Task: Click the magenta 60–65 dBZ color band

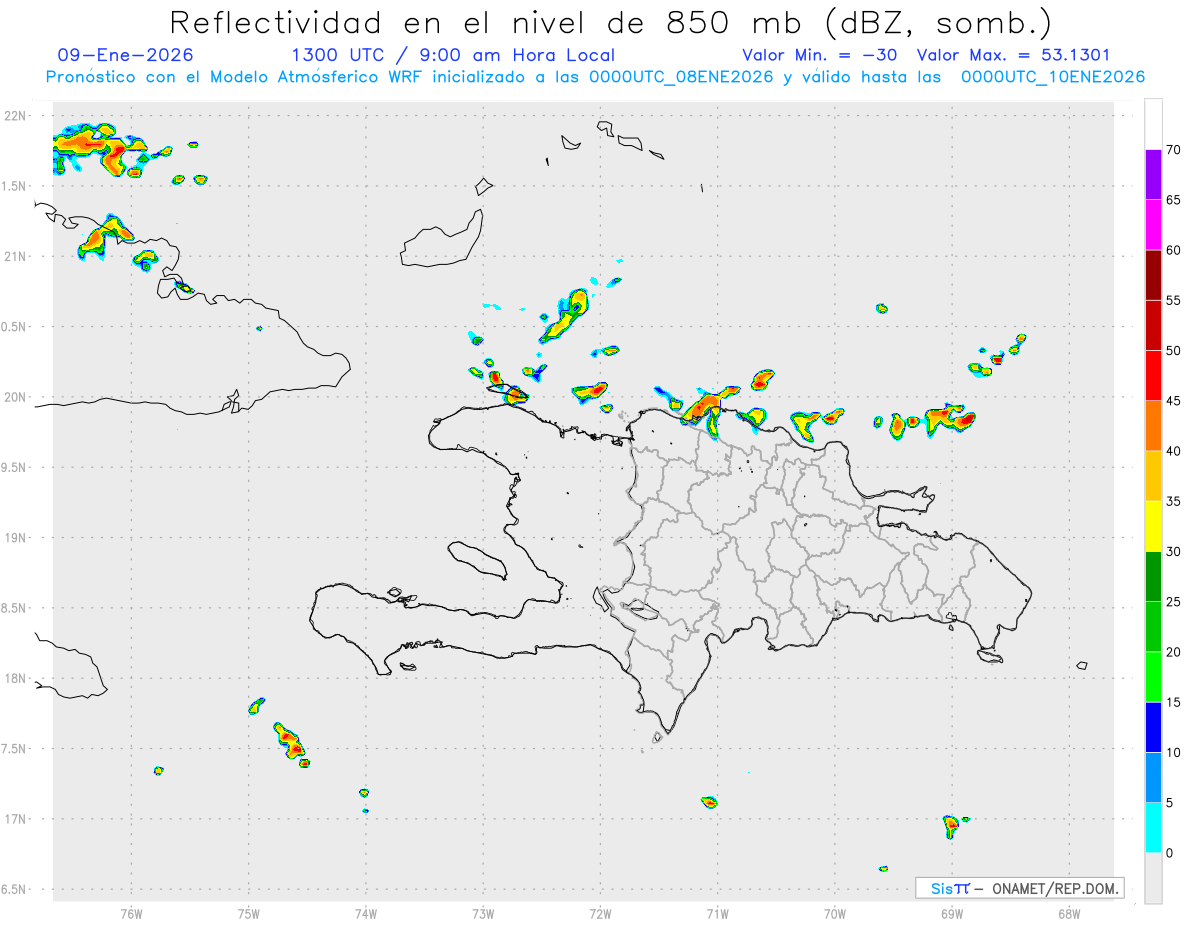Action: coord(1153,225)
